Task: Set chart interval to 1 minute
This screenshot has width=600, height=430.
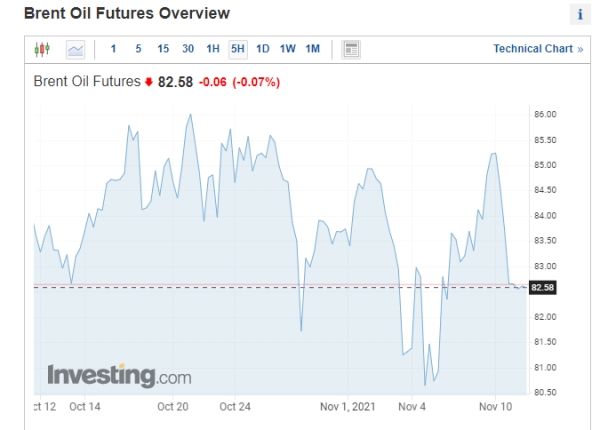Action: (113, 49)
